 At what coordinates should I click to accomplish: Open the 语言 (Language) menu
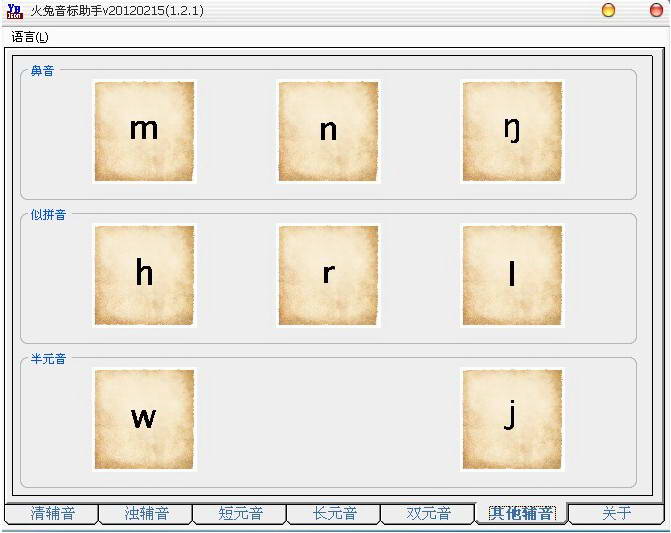tap(30, 37)
